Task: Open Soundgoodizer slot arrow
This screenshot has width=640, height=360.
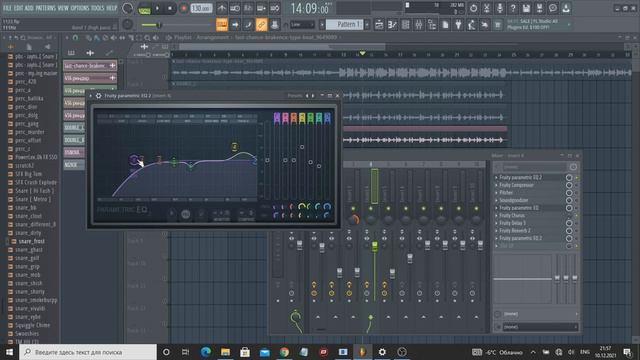Action: 496,200
